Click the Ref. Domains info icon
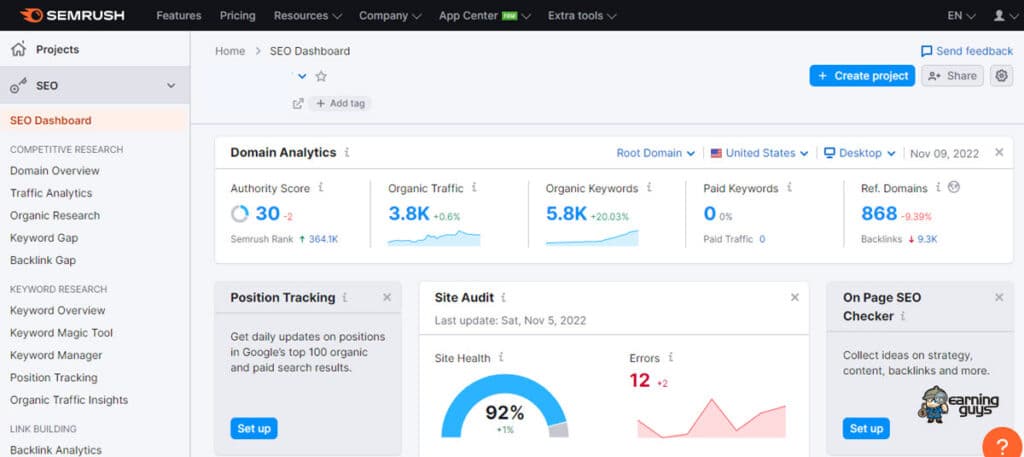The width and height of the screenshot is (1024, 457). coord(938,187)
